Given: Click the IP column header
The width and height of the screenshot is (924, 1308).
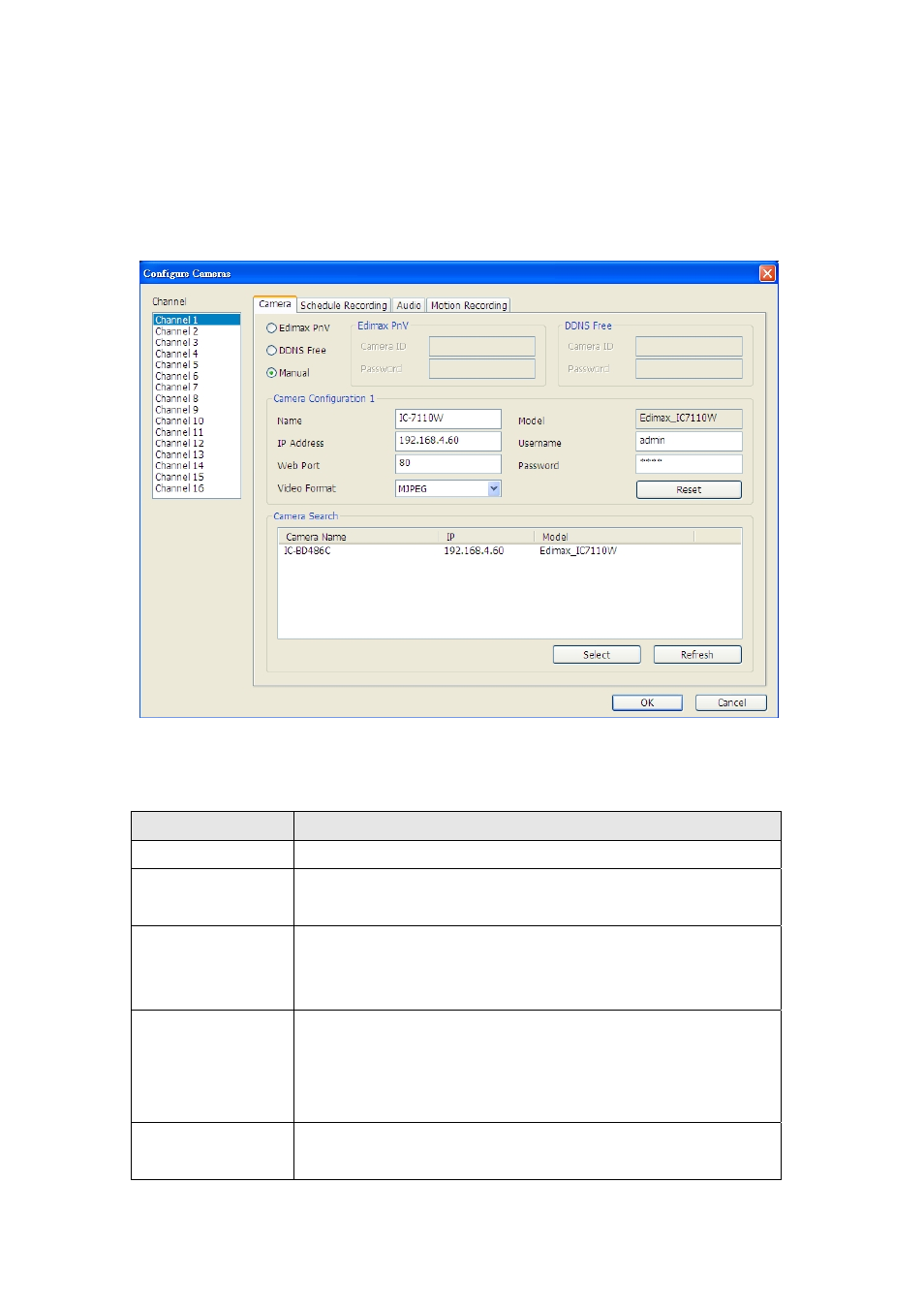Looking at the screenshot, I should [485, 537].
